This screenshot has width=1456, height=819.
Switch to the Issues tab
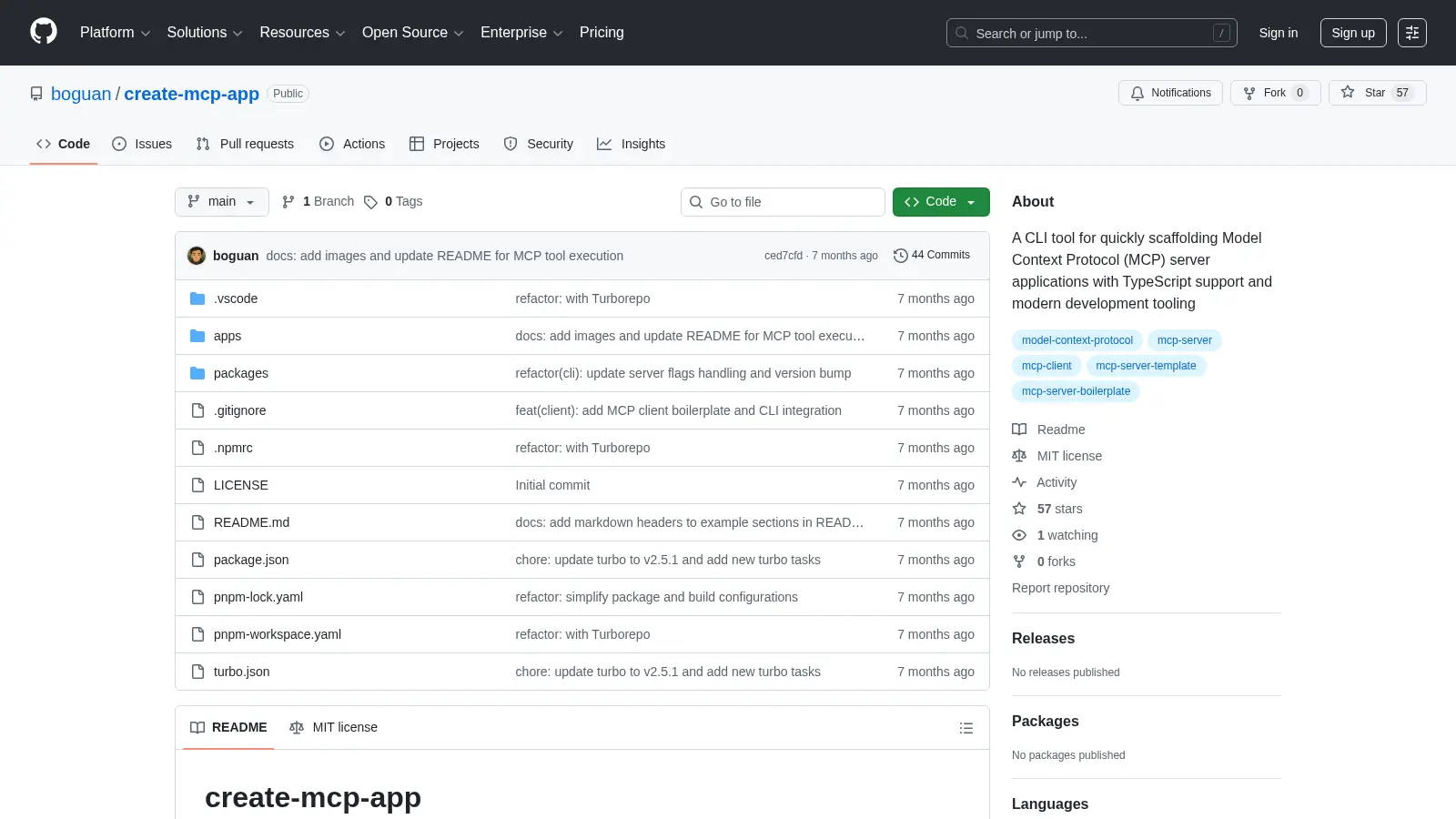pyautogui.click(x=142, y=144)
